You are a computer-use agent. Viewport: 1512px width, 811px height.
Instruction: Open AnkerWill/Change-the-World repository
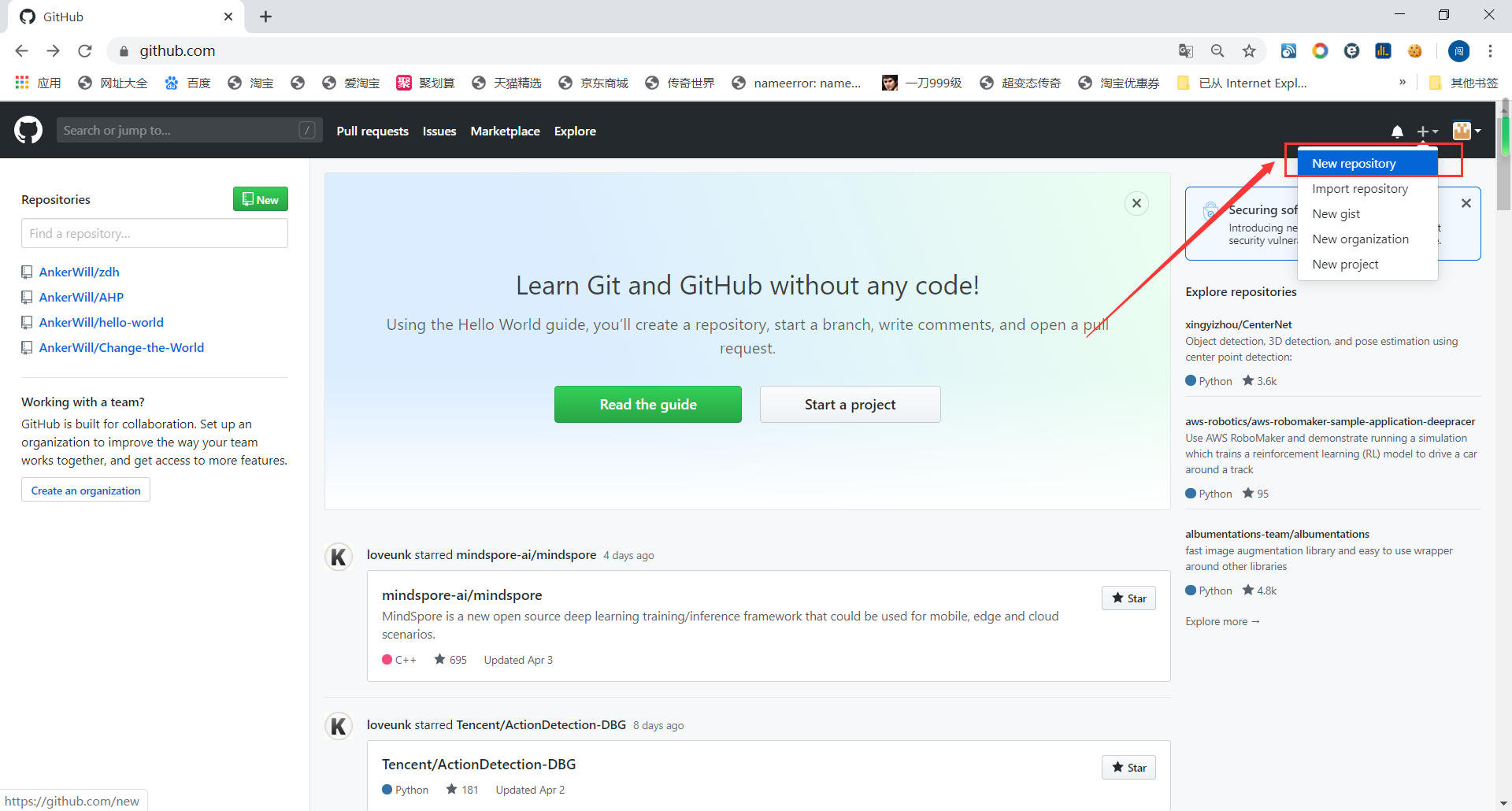point(121,347)
